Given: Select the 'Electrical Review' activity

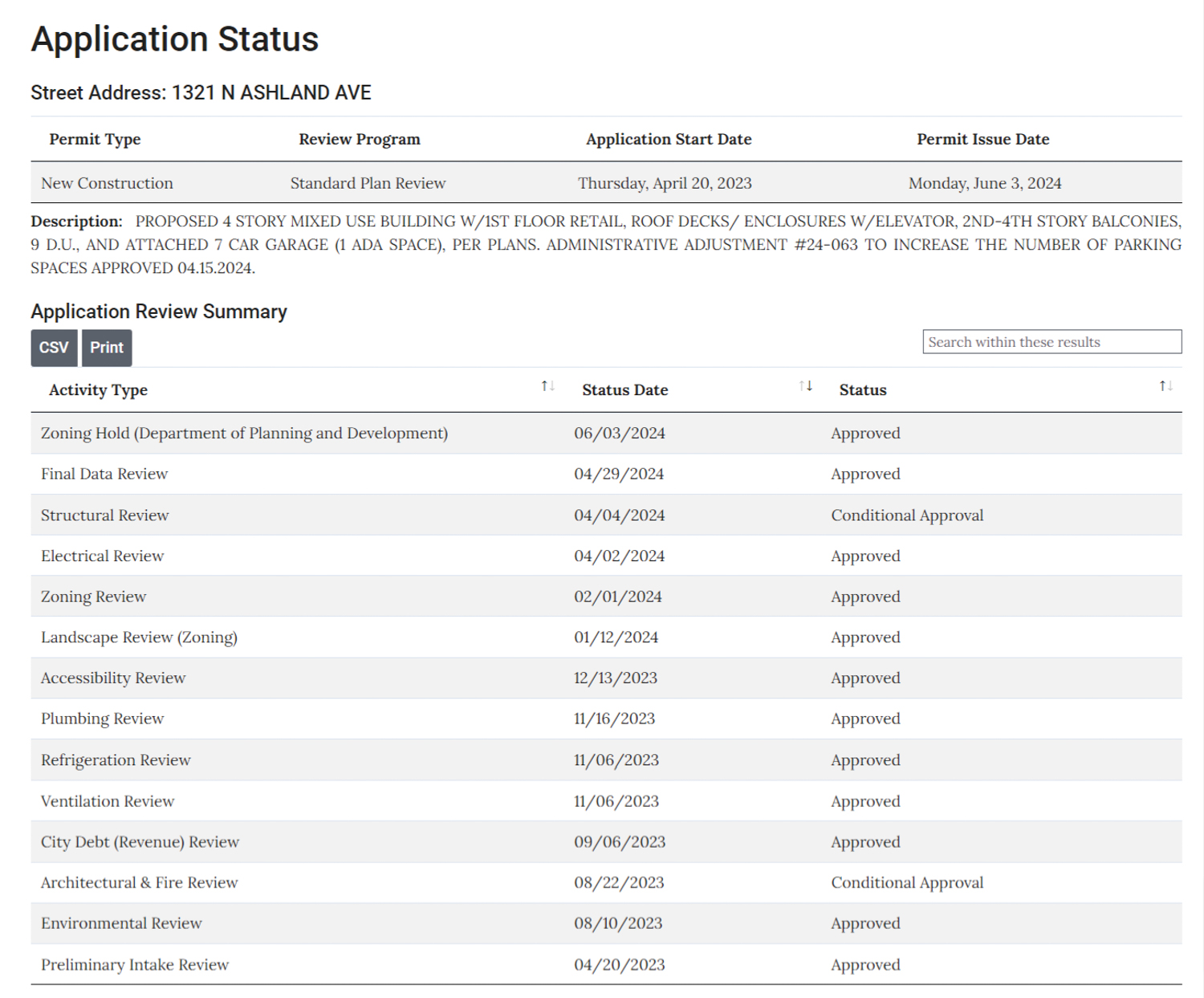Looking at the screenshot, I should [102, 556].
